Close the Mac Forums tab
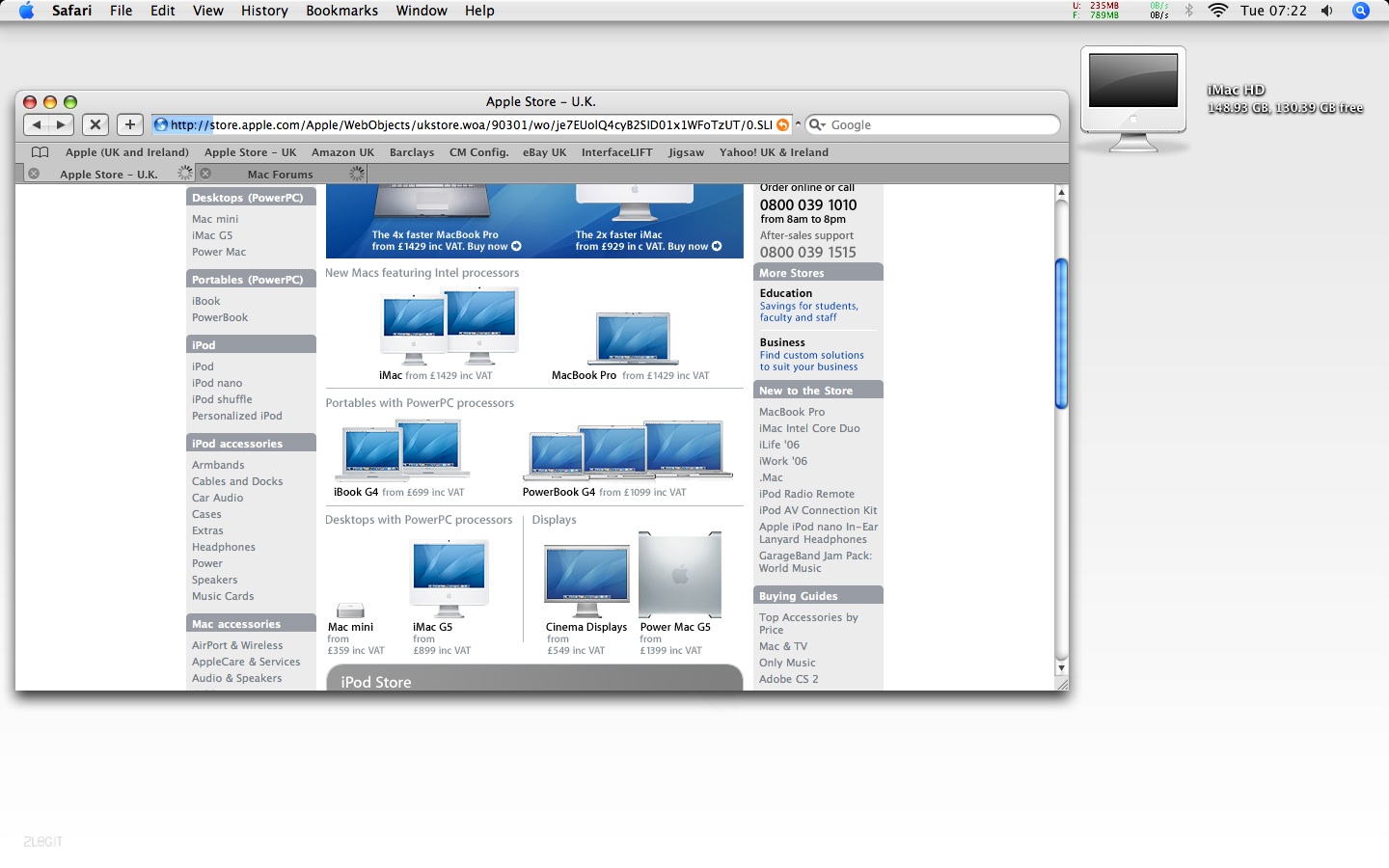This screenshot has height=868, width=1389. pos(205,174)
